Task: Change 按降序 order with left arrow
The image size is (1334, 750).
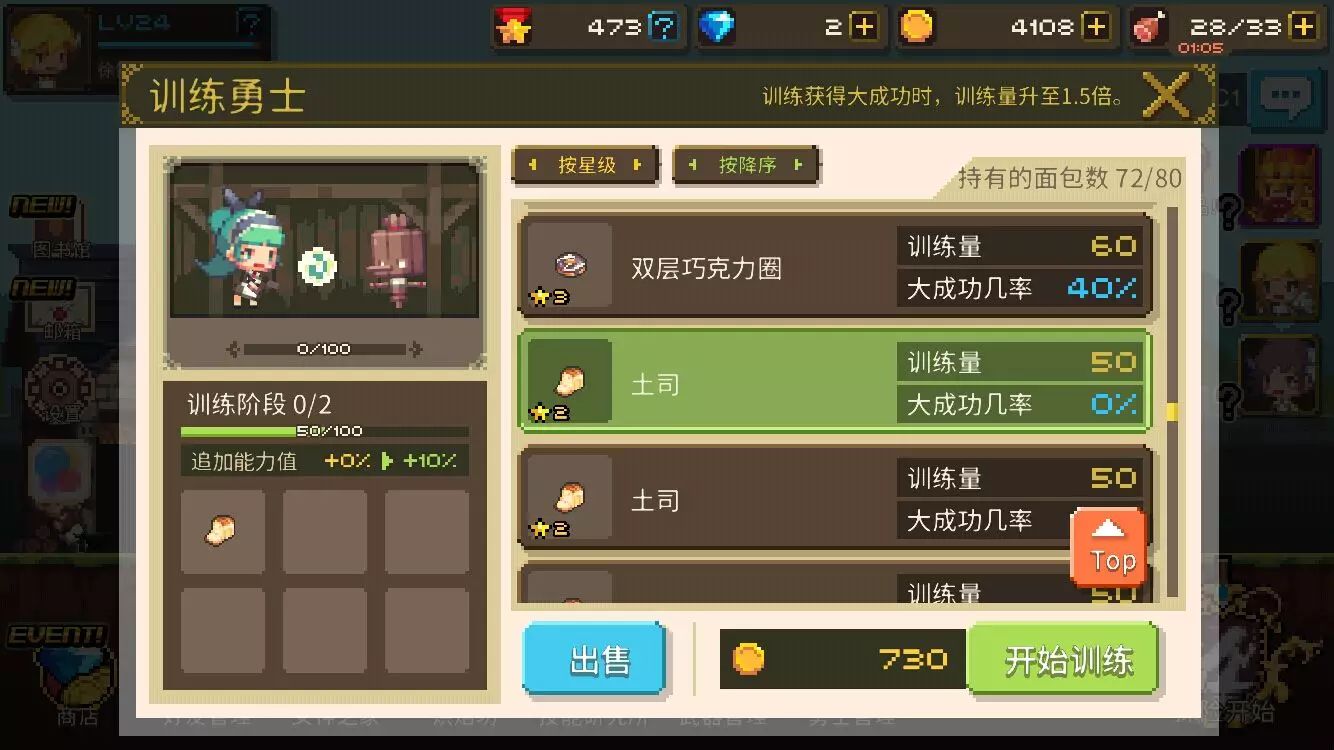Action: (694, 165)
